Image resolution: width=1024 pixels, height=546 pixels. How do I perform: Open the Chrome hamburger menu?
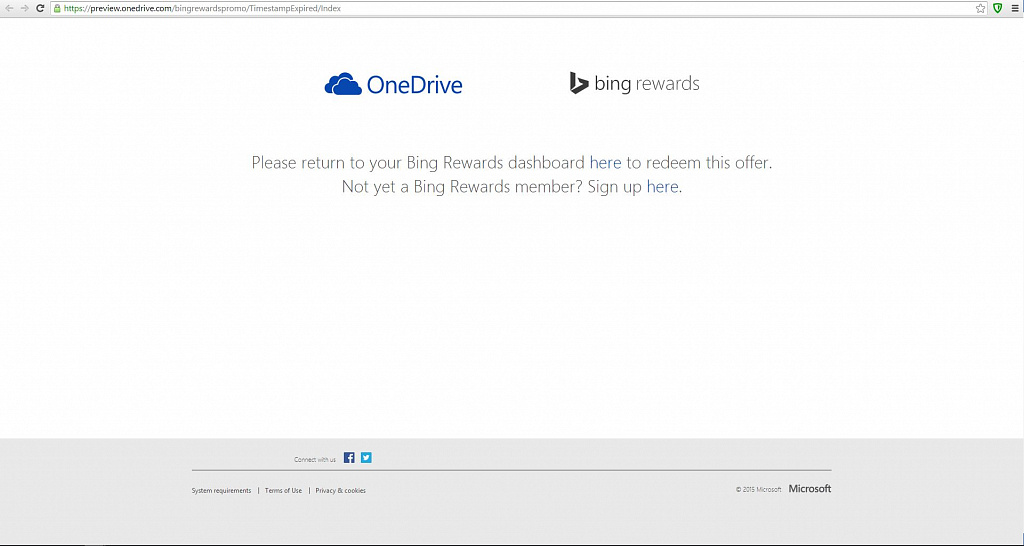(1016, 8)
